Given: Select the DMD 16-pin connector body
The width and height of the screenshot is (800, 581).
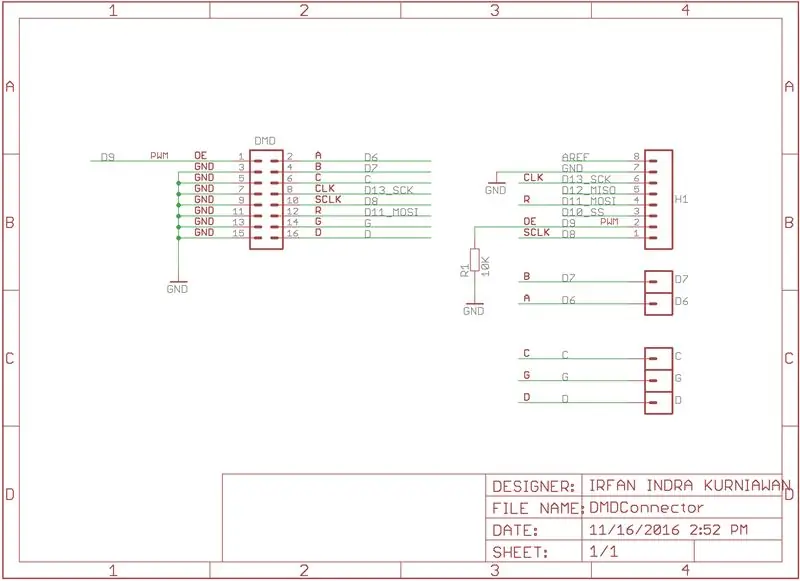Looking at the screenshot, I should point(266,199).
